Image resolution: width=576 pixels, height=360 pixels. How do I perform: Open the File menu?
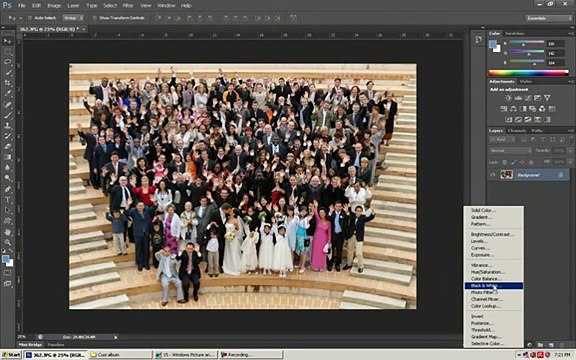coord(22,6)
